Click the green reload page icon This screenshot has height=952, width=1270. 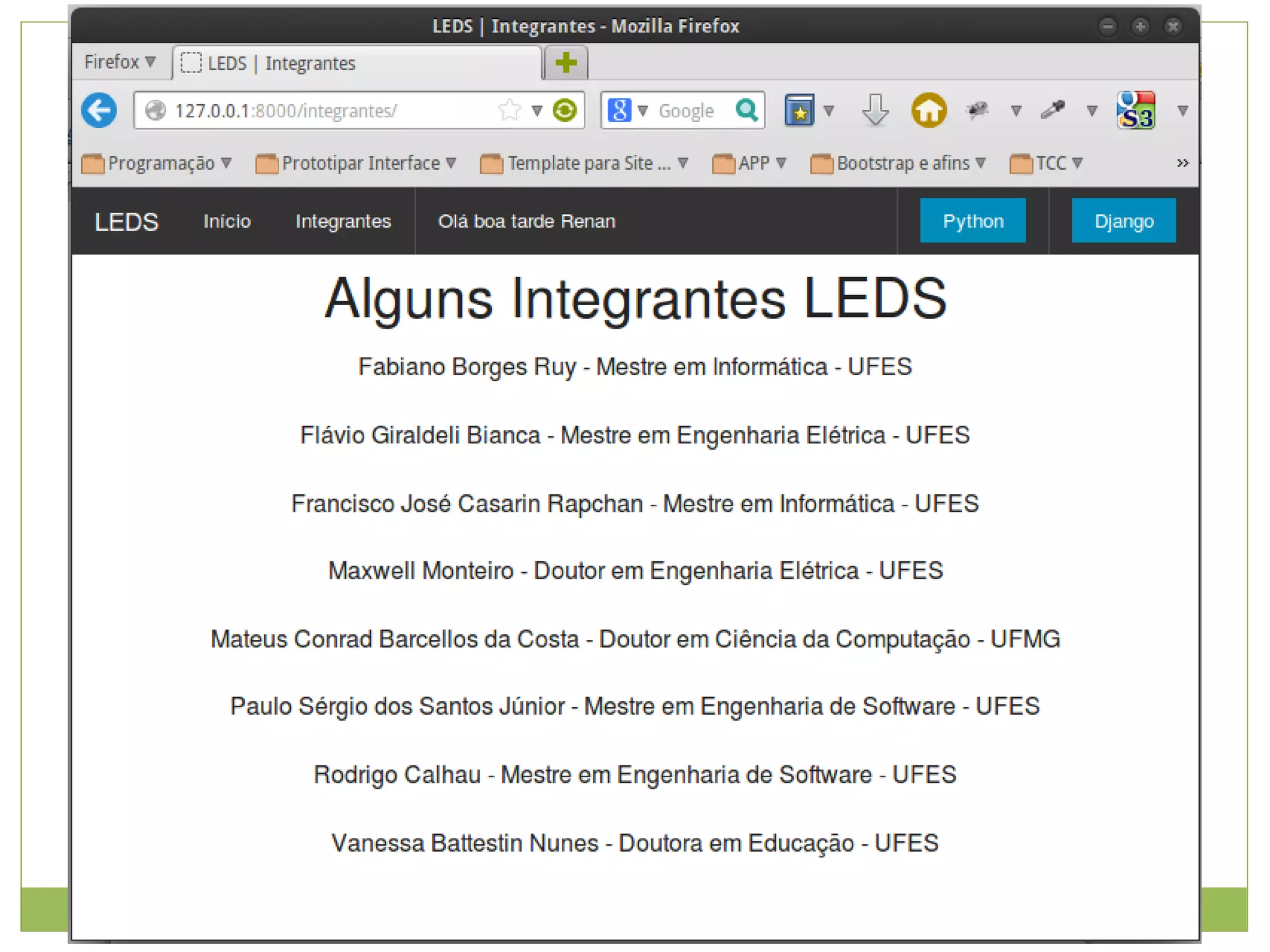565,110
